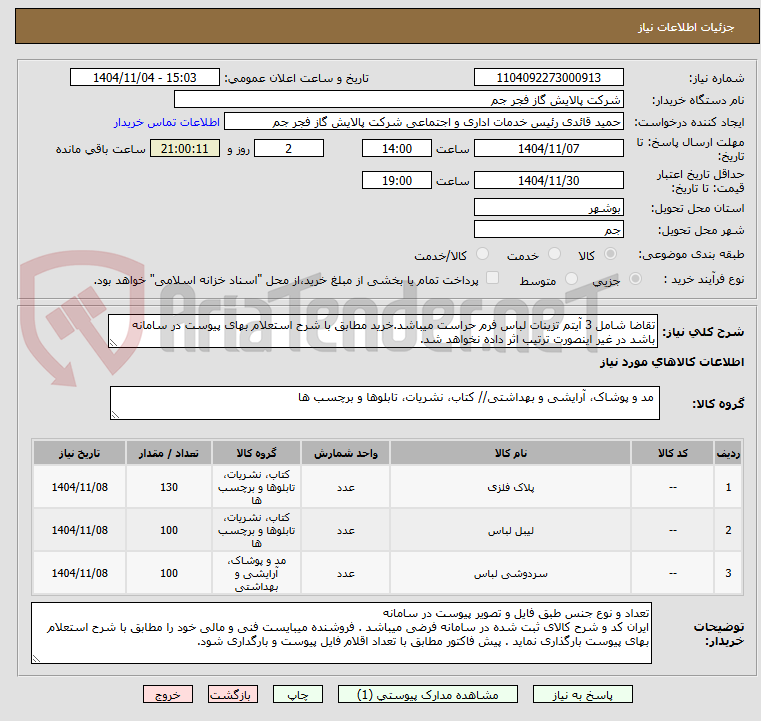Click the deadline time 14:00 field
The height and width of the screenshot is (721, 761).
(x=397, y=148)
